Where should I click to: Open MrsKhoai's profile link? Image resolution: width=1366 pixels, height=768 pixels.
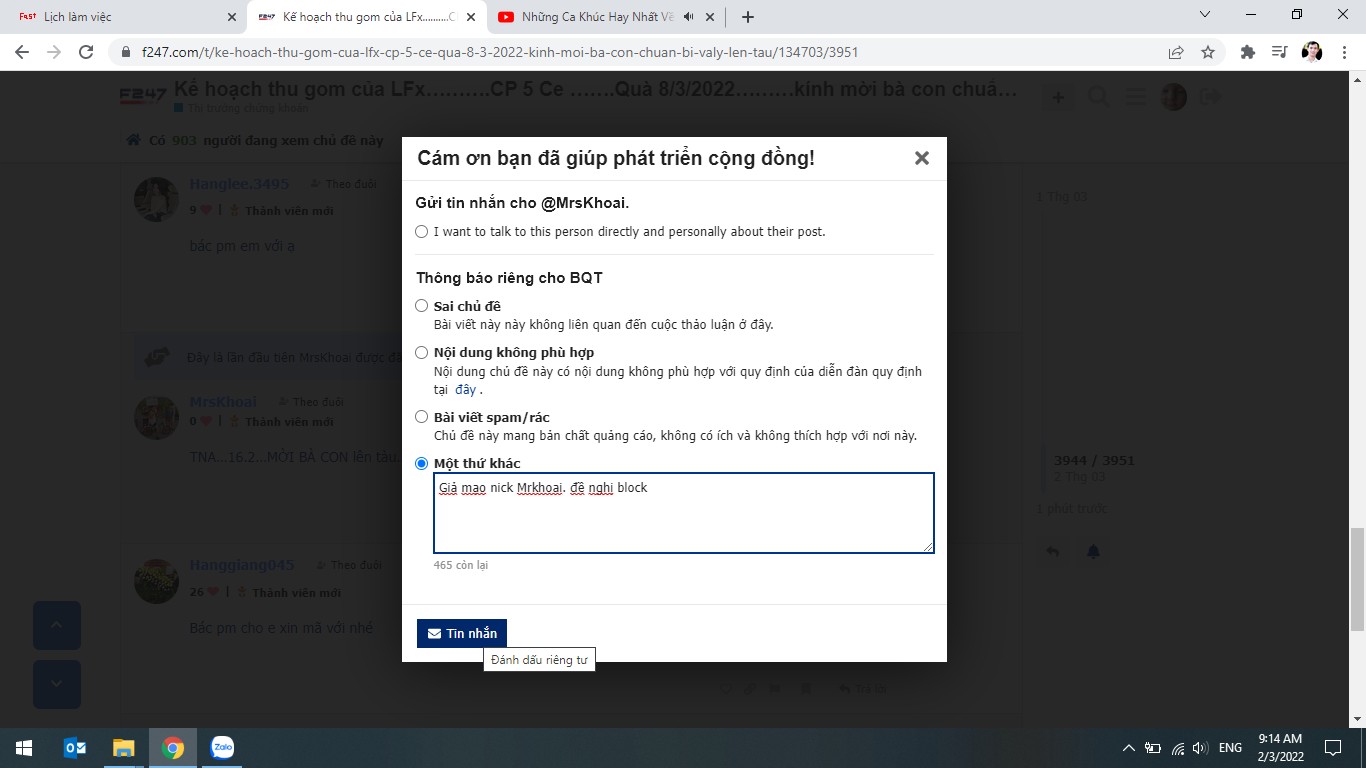pyautogui.click(x=223, y=402)
